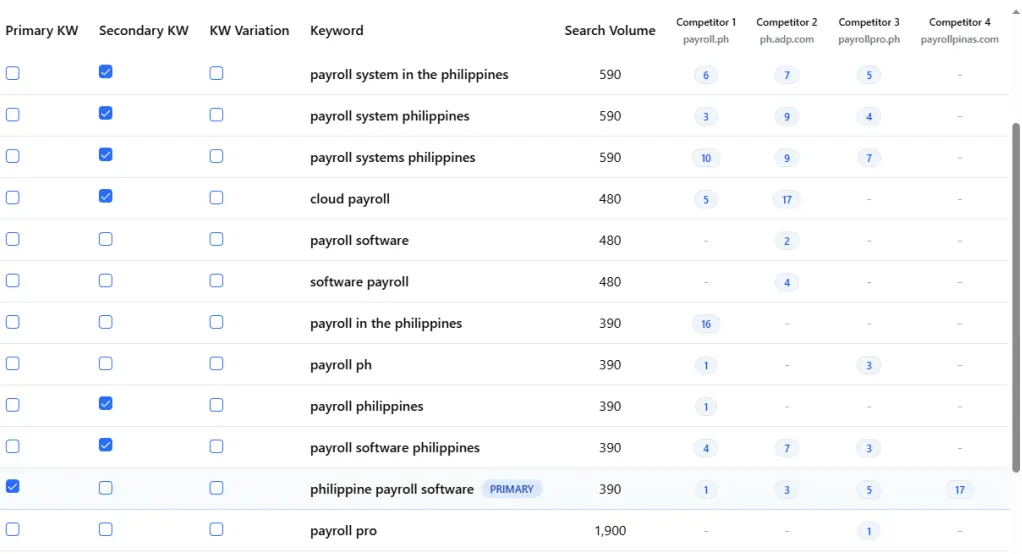This screenshot has width=1022, height=554.
Task: Click the Primary KW column header
Action: (x=42, y=31)
